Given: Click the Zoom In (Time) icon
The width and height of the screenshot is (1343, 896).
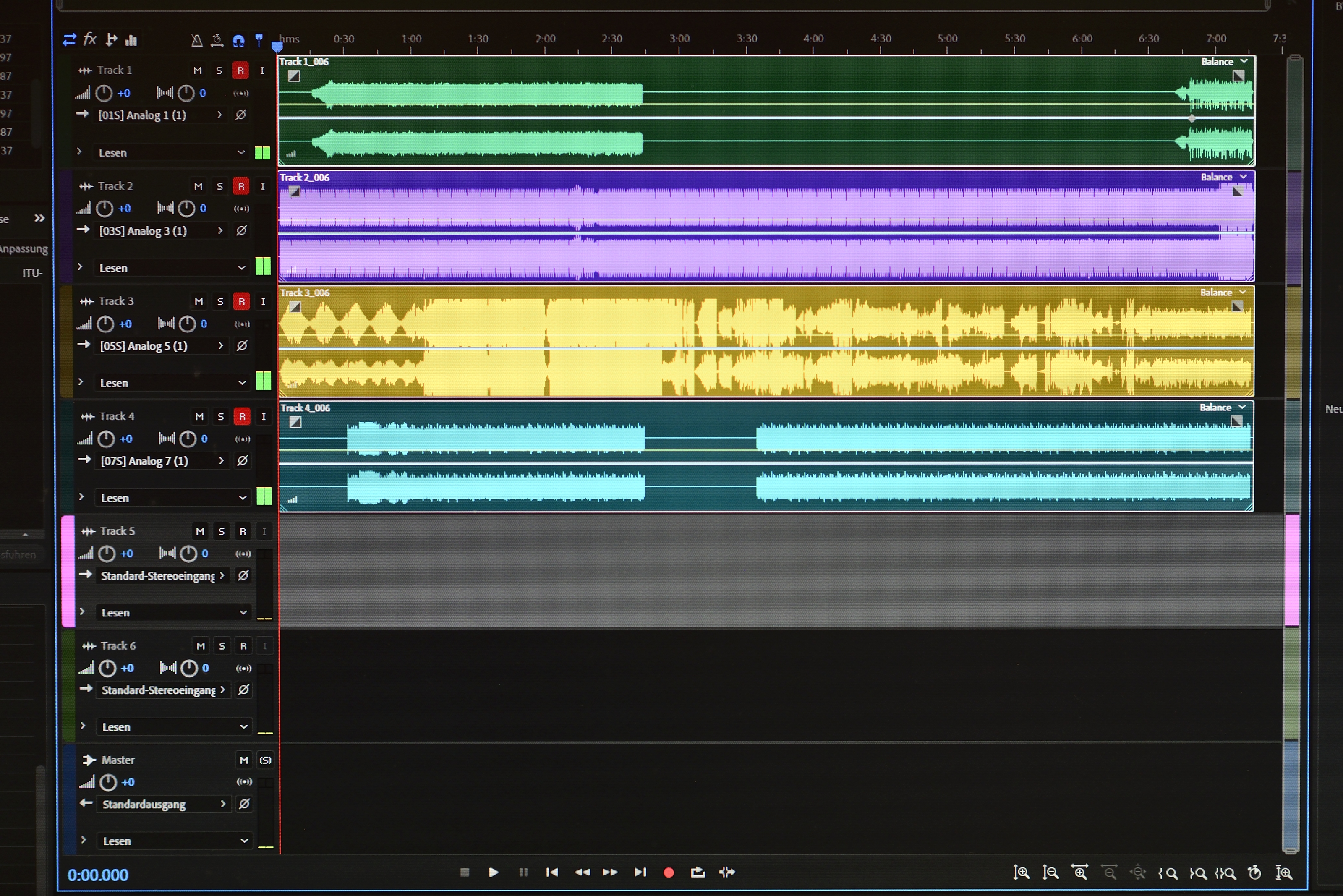Looking at the screenshot, I should click(1079, 872).
